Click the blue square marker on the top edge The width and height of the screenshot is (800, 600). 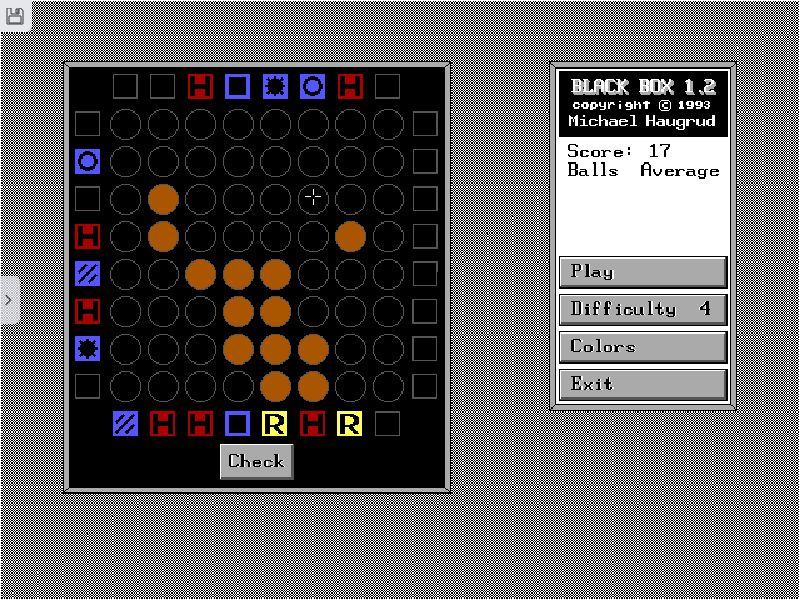click(237, 86)
